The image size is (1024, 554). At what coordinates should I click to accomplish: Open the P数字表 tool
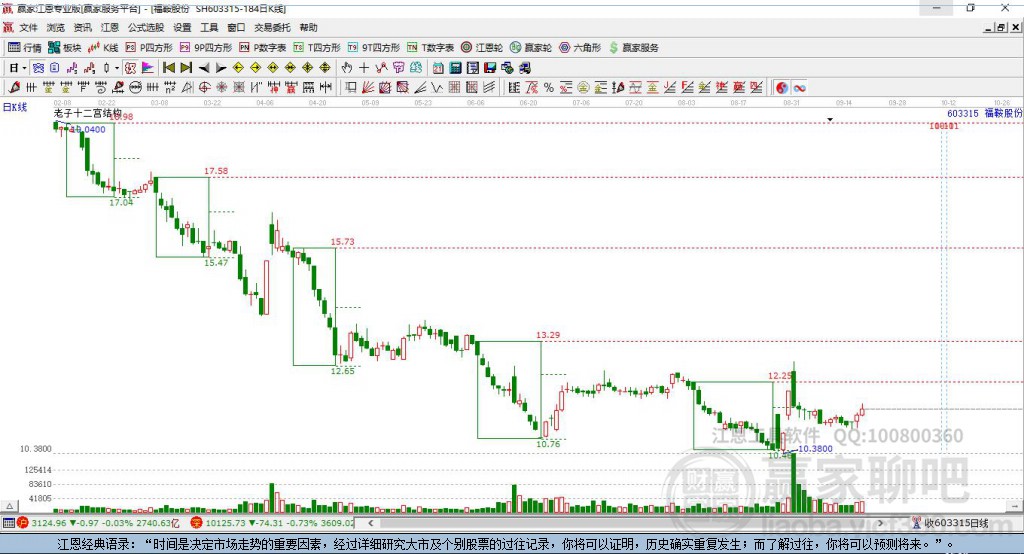tap(263, 48)
